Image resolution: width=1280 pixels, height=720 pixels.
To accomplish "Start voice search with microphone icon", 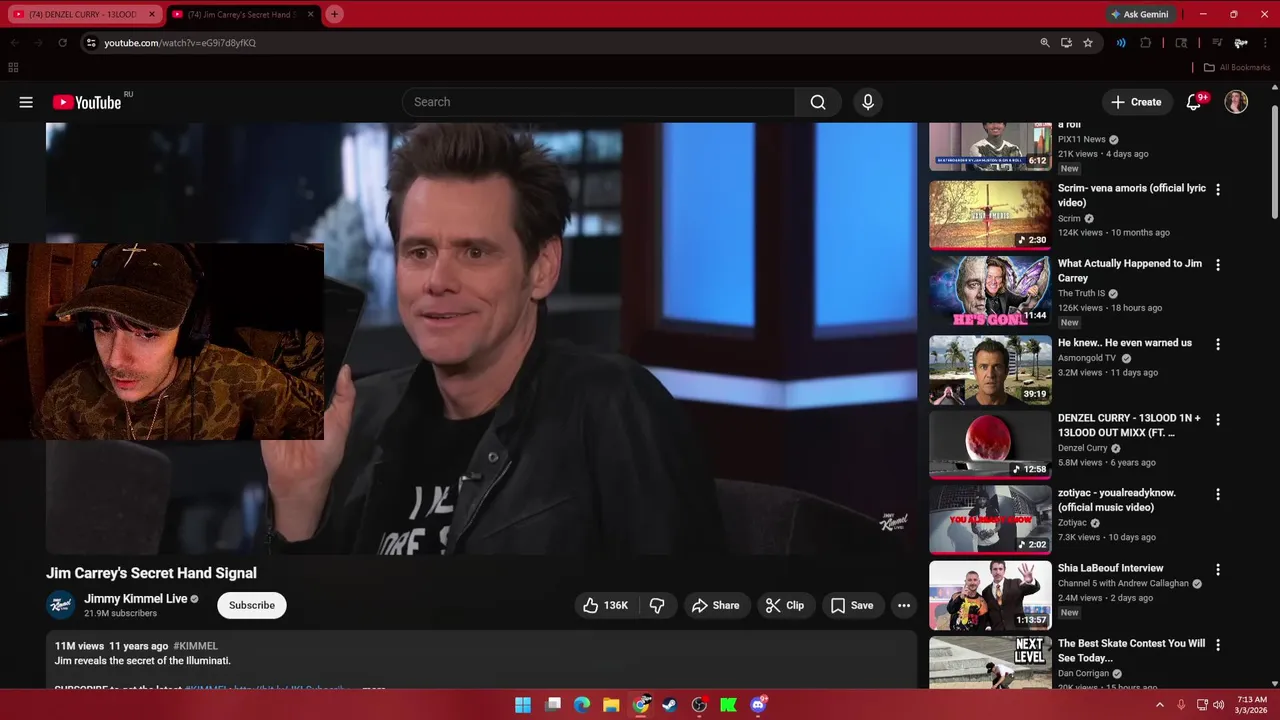I will pyautogui.click(x=868, y=102).
